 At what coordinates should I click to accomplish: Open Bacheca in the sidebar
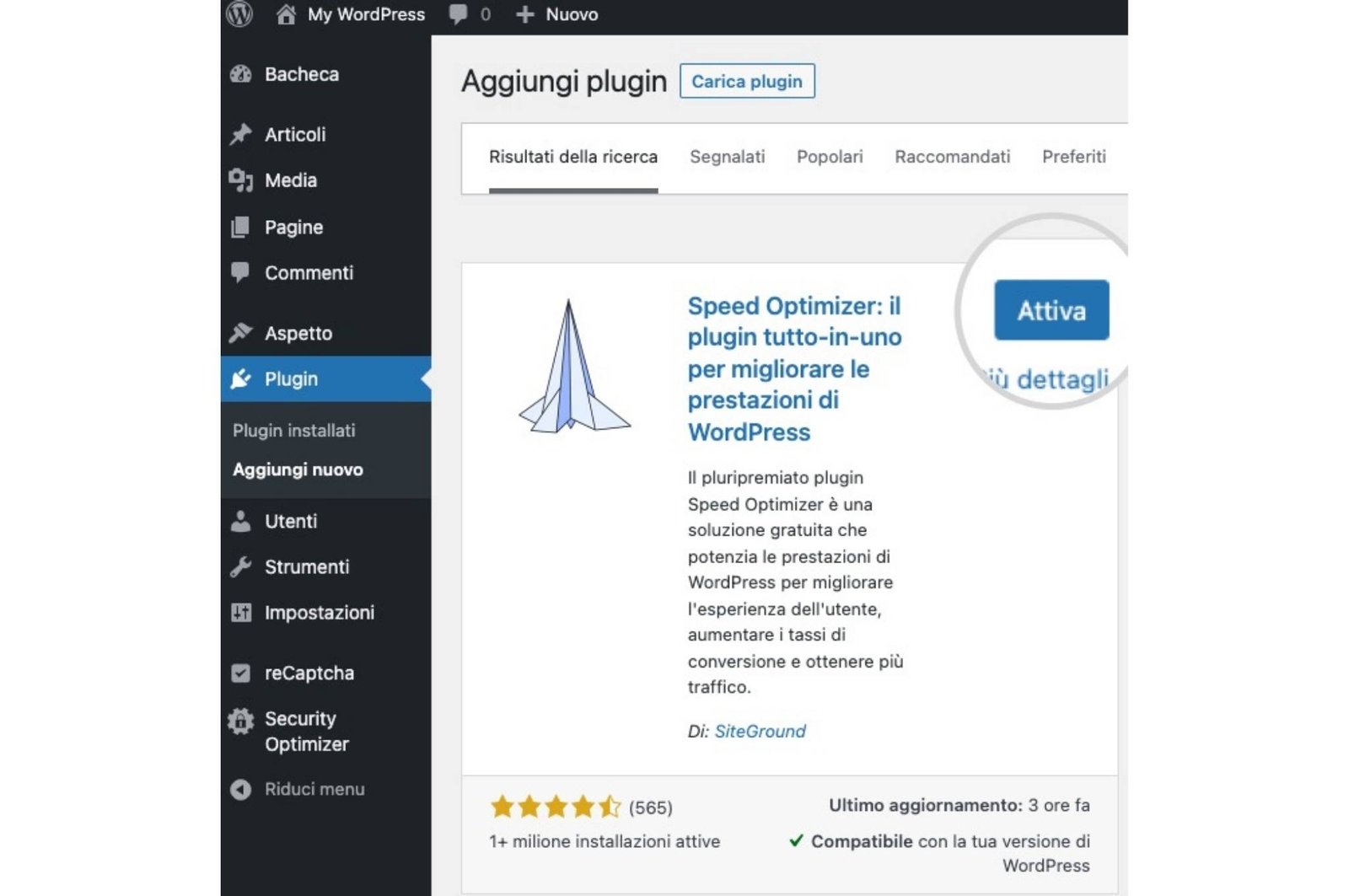coord(302,74)
